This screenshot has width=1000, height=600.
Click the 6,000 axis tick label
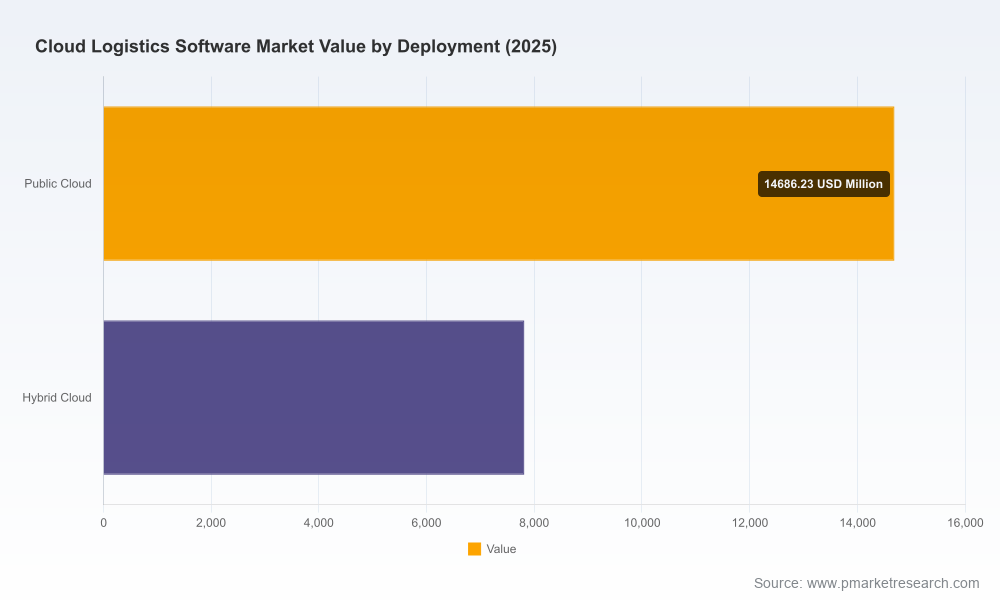[x=427, y=523]
